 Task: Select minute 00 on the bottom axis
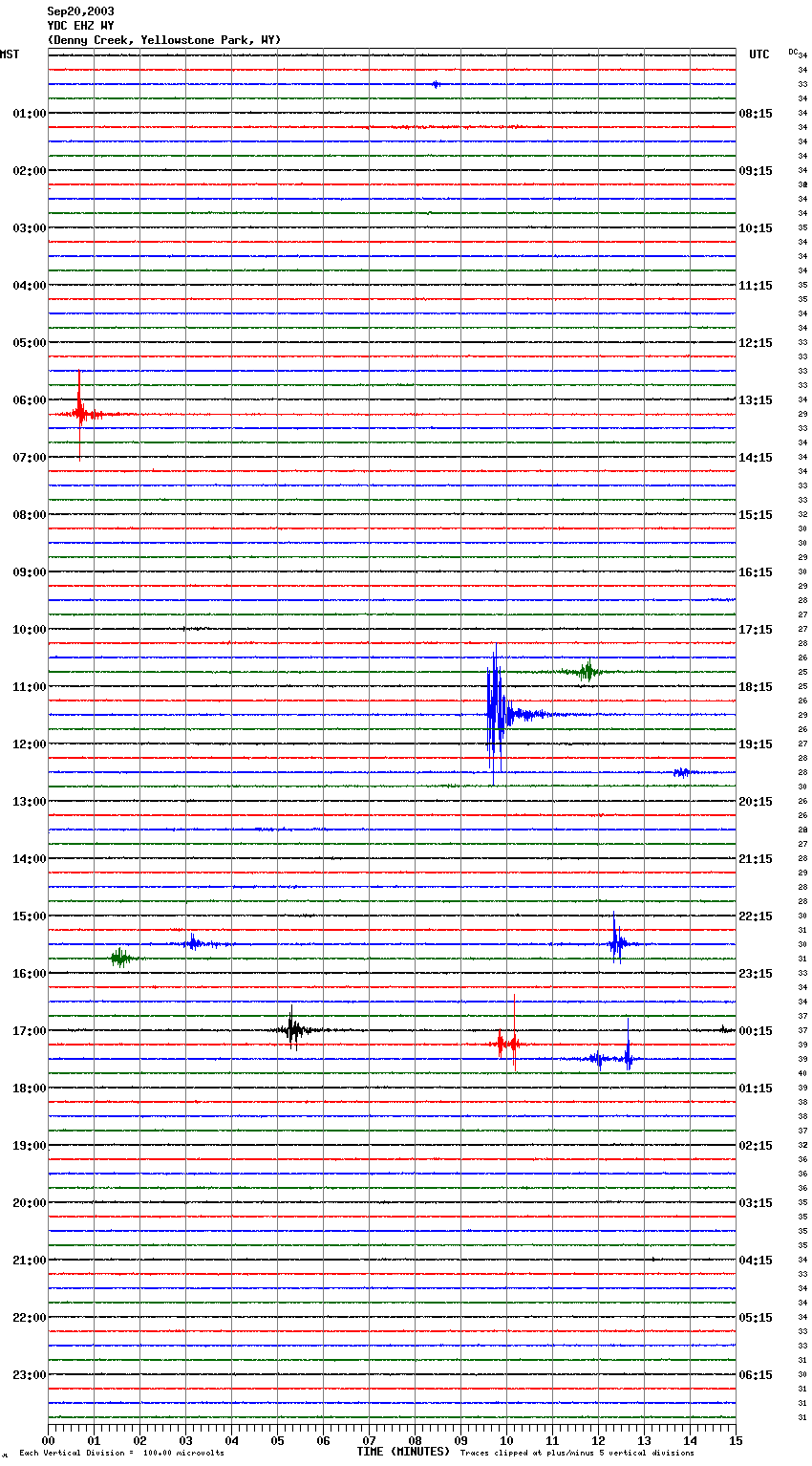tap(48, 1440)
